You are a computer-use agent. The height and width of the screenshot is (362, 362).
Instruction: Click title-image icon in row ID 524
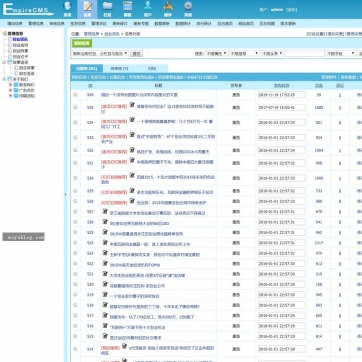tap(105, 243)
